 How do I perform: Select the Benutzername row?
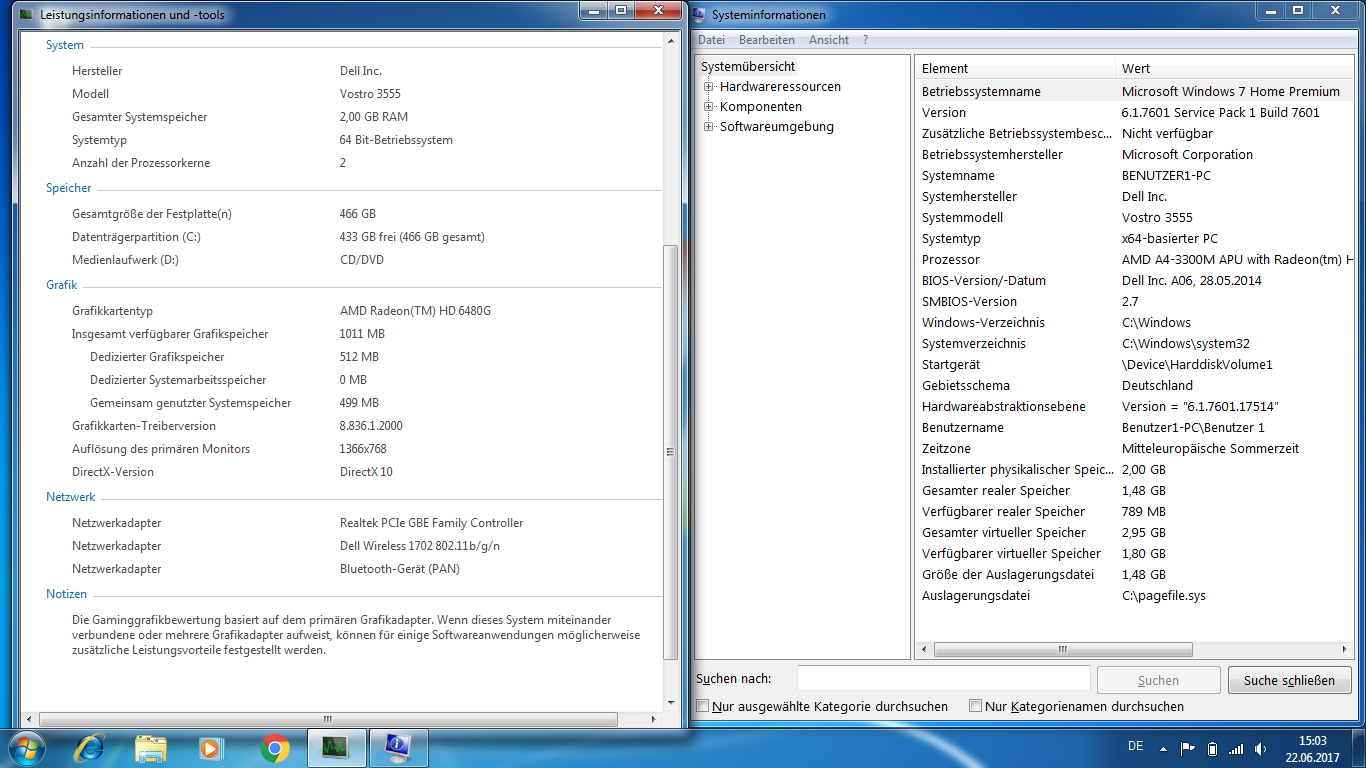coord(1134,427)
